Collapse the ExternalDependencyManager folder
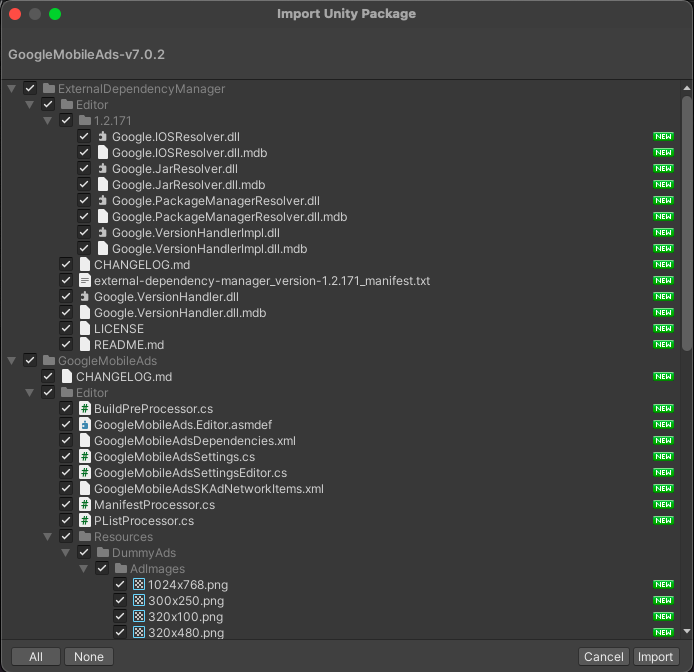The height and width of the screenshot is (672, 694). pos(12,89)
